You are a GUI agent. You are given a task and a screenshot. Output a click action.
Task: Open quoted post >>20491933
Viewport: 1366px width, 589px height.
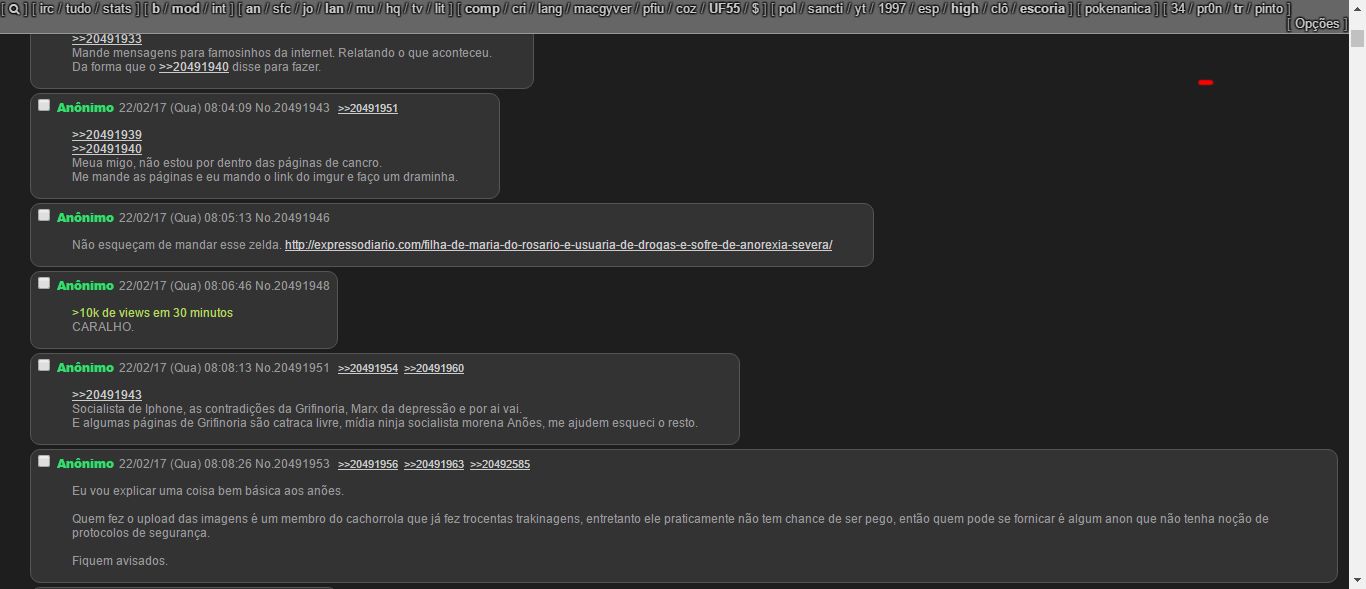107,39
